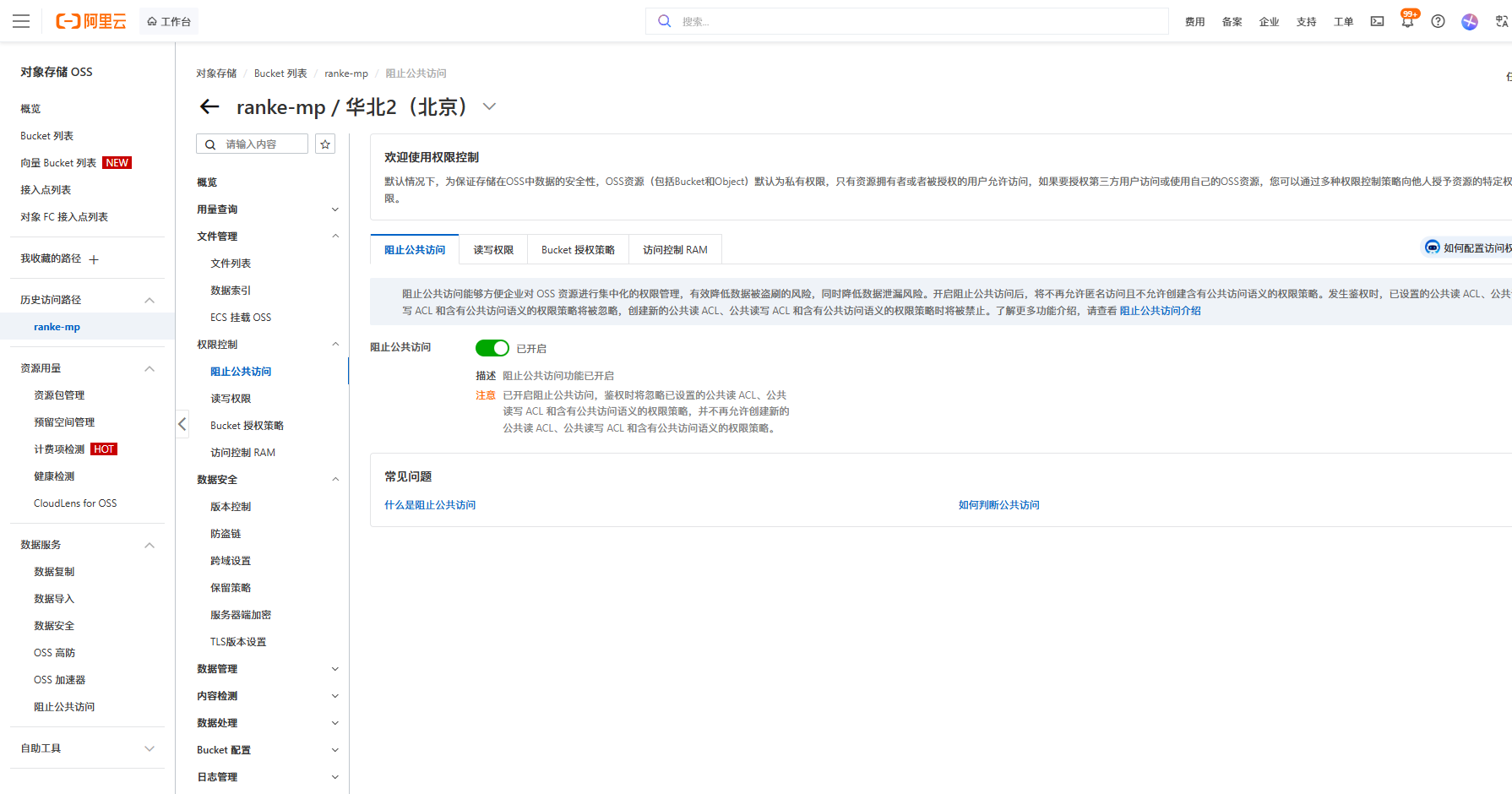This screenshot has width=1512, height=794.
Task: Open the 费用 top menu
Action: 1194,22
